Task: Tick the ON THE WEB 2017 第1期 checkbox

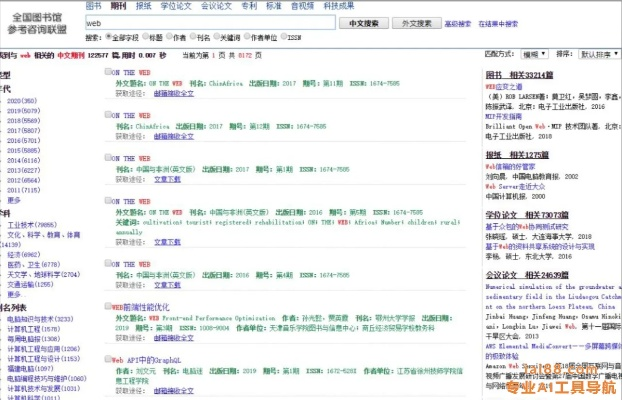Action: tap(108, 157)
